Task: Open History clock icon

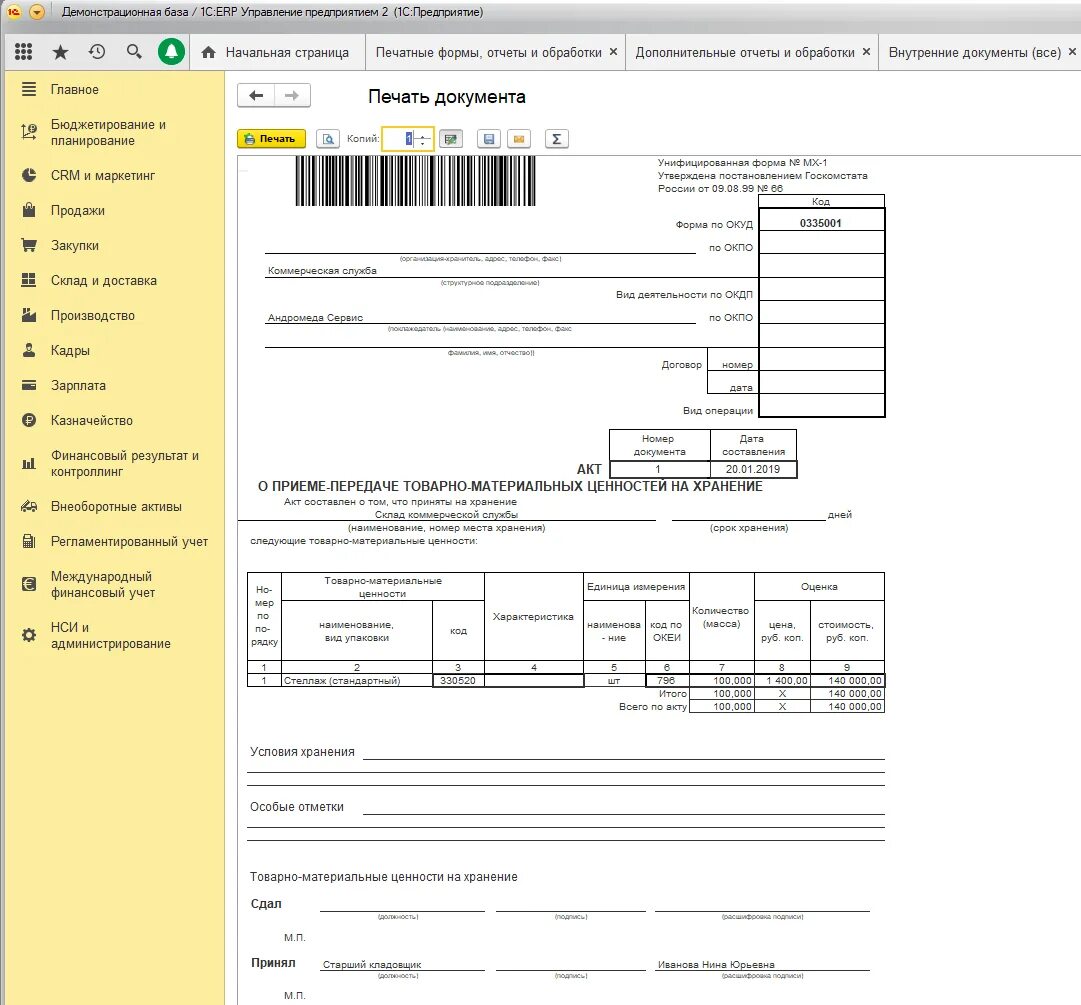Action: click(97, 52)
